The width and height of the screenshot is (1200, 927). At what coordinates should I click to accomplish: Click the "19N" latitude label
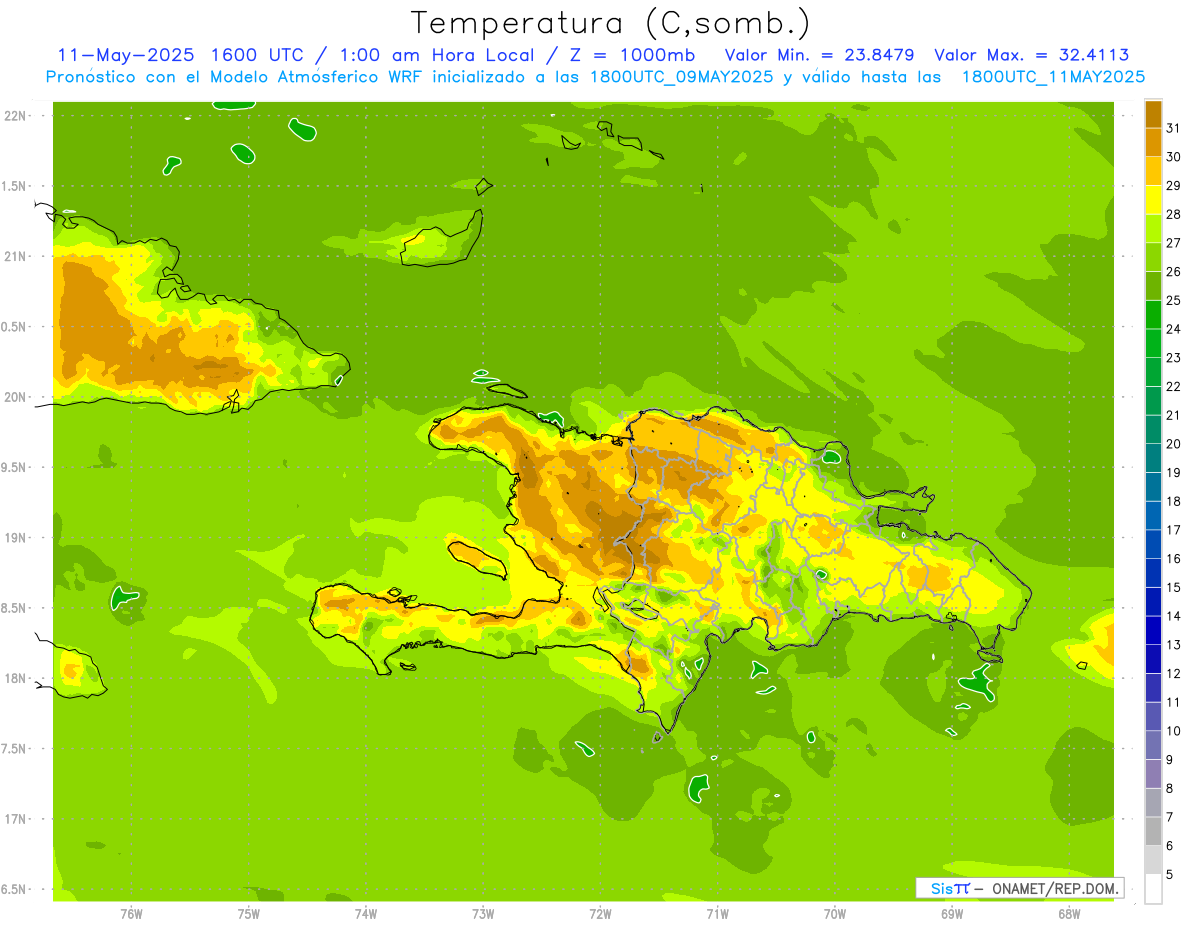17,538
